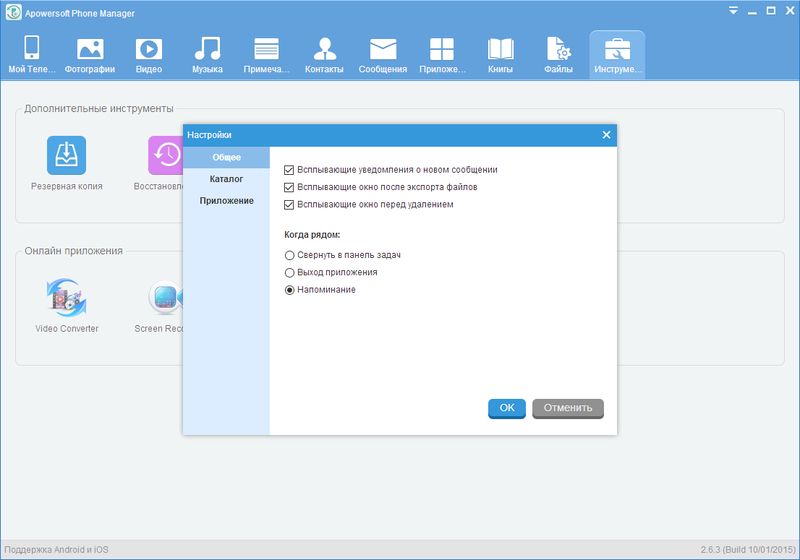Open the Инструменты toolbox section
Viewport: 800px width, 560px height.
pyautogui.click(x=617, y=55)
